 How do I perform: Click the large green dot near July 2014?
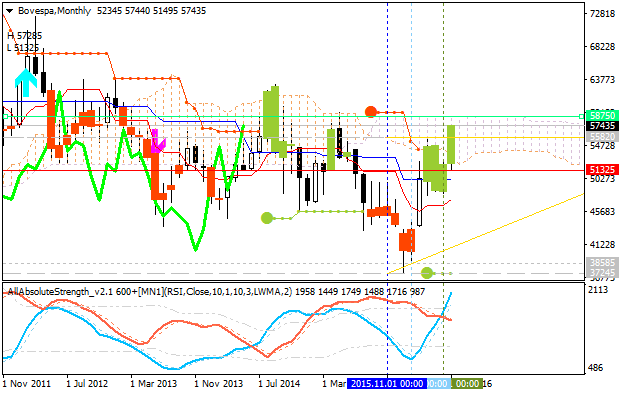click(x=267, y=218)
